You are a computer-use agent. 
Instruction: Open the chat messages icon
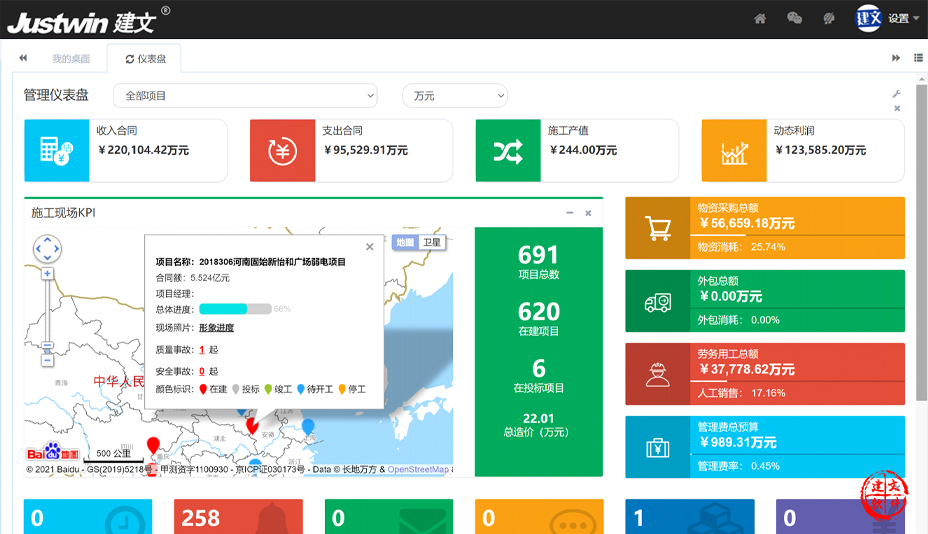point(794,18)
